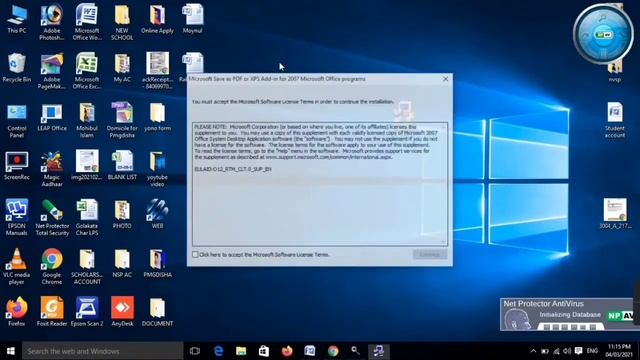Open This PC desktop icon

click(x=17, y=19)
